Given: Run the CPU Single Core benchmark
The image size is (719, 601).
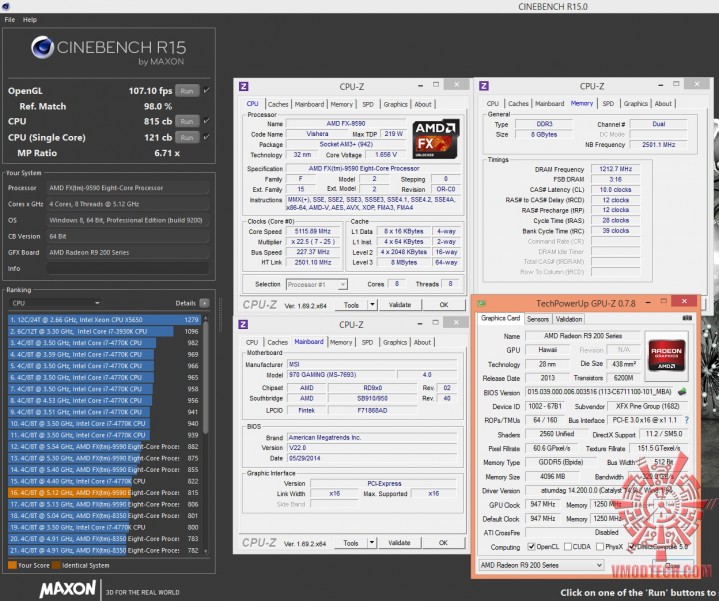Looking at the screenshot, I should pyautogui.click(x=187, y=137).
